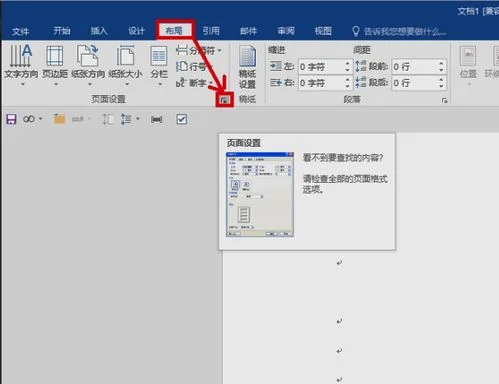Click the Save icon in quick toolbar
This screenshot has height=384, width=499.
coord(11,119)
